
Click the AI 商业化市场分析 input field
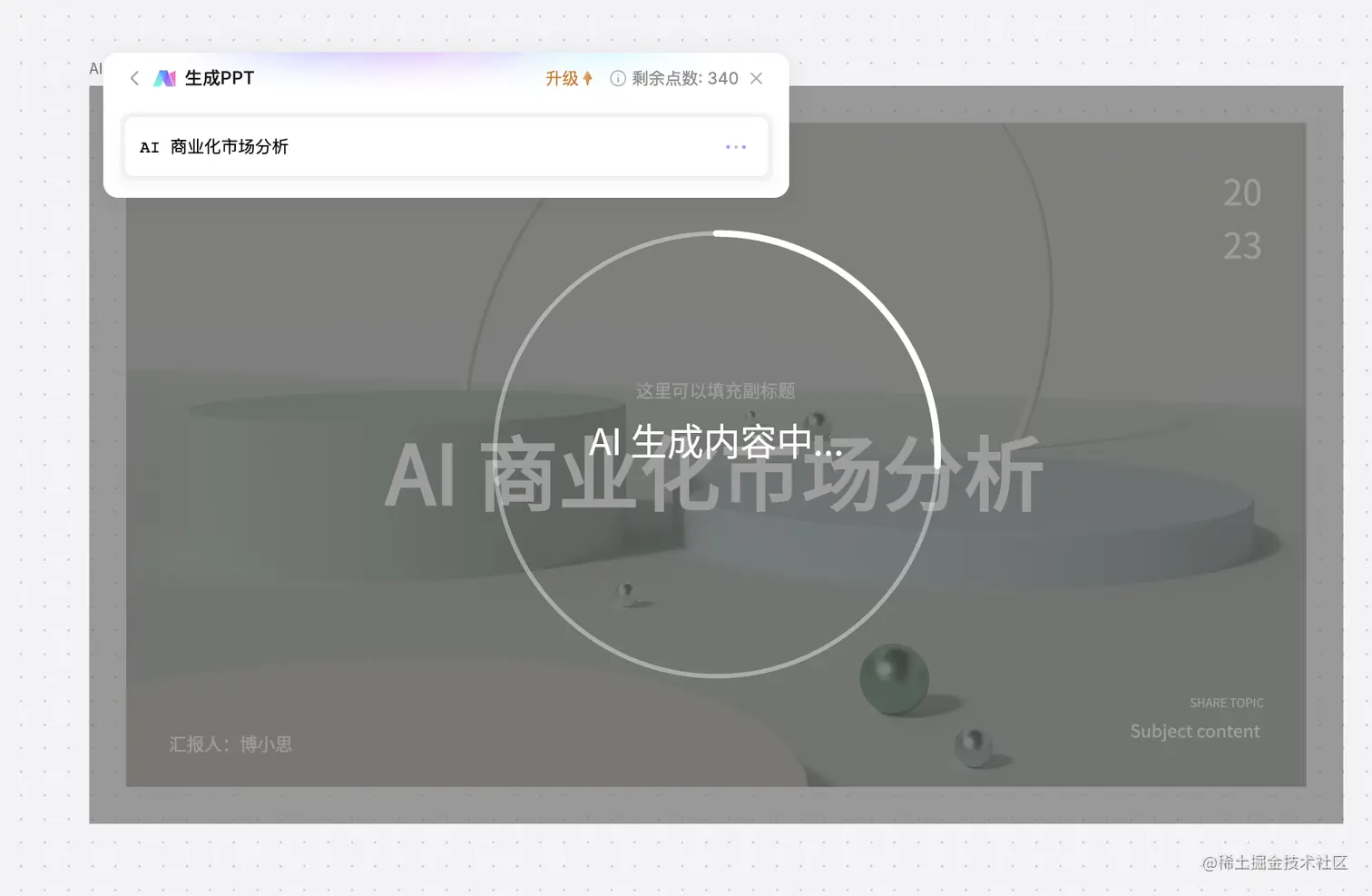click(446, 146)
